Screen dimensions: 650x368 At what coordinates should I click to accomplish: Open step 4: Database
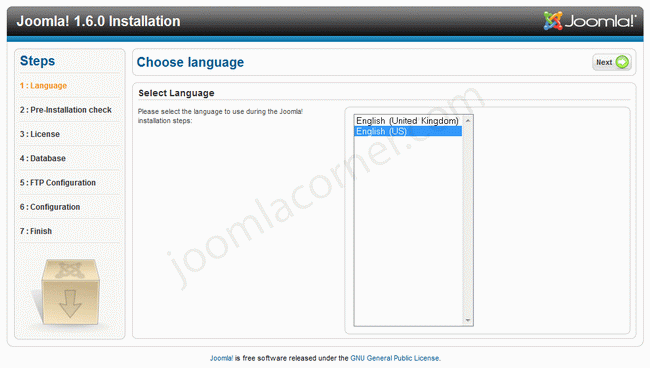(43, 158)
